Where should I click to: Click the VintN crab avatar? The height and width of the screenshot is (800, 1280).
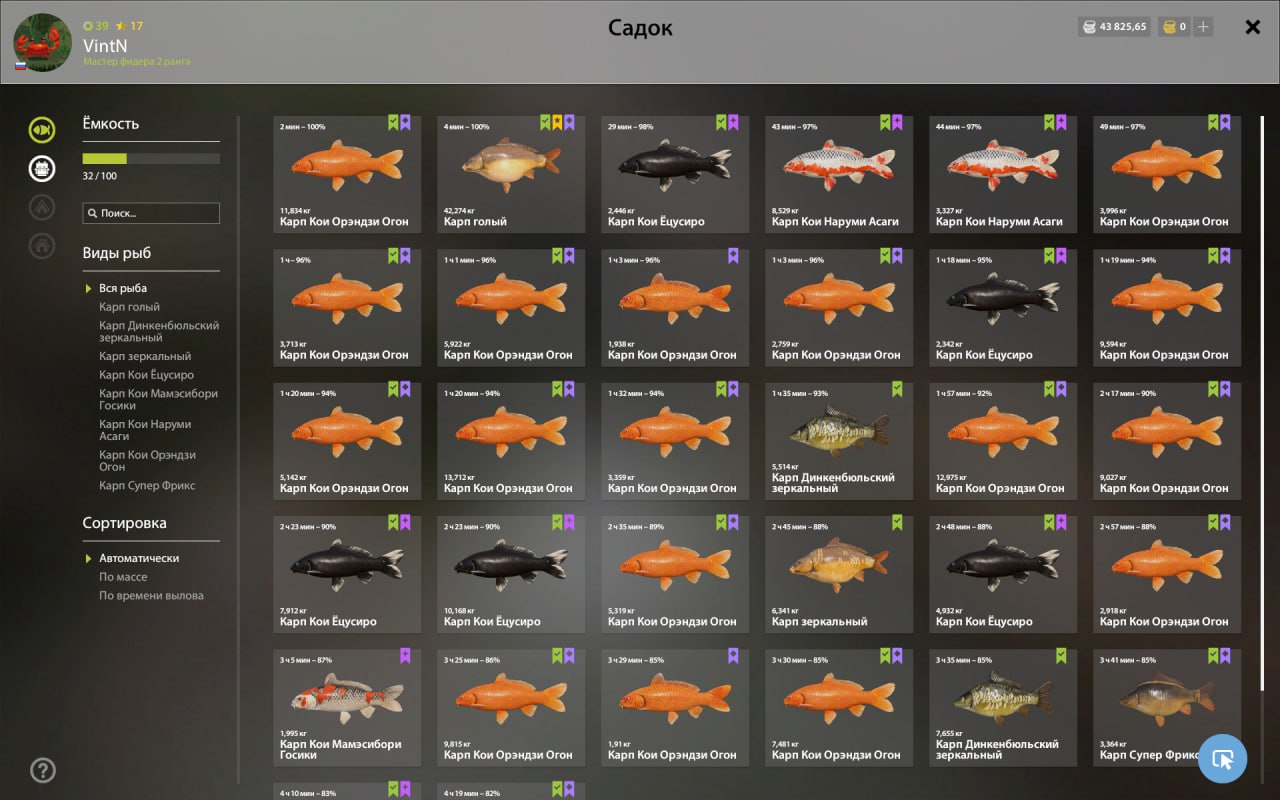point(42,43)
